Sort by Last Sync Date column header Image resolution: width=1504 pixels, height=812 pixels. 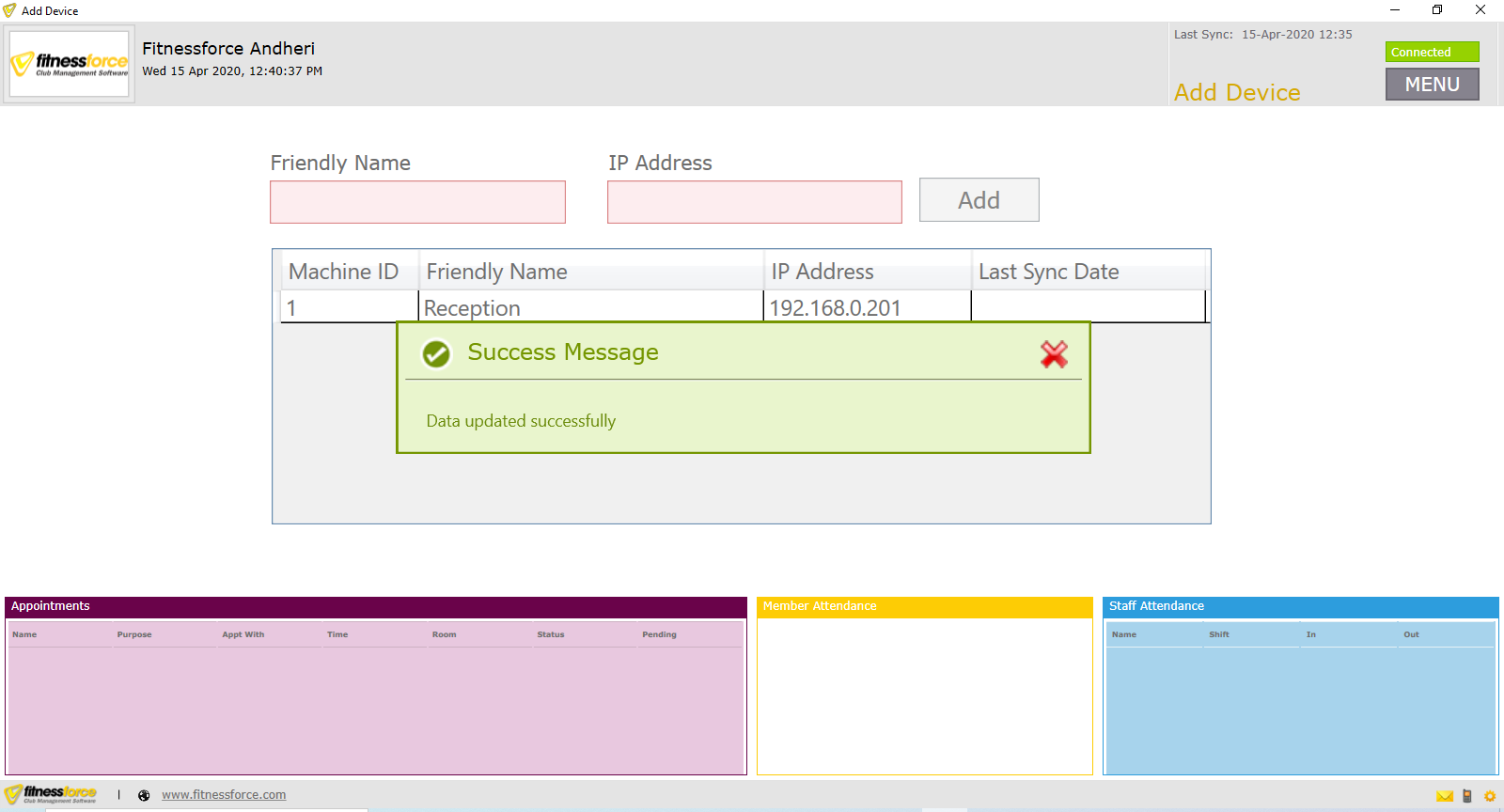(1089, 272)
